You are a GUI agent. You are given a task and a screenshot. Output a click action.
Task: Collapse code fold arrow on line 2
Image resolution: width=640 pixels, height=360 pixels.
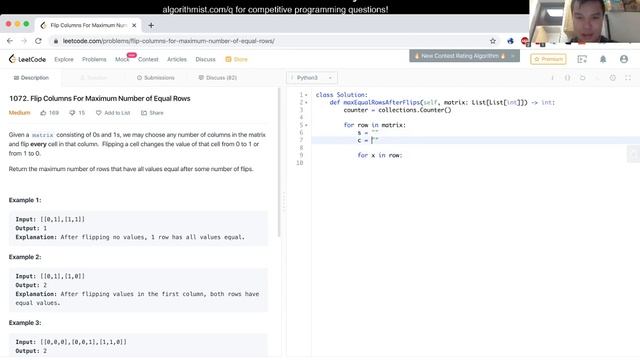click(x=306, y=102)
